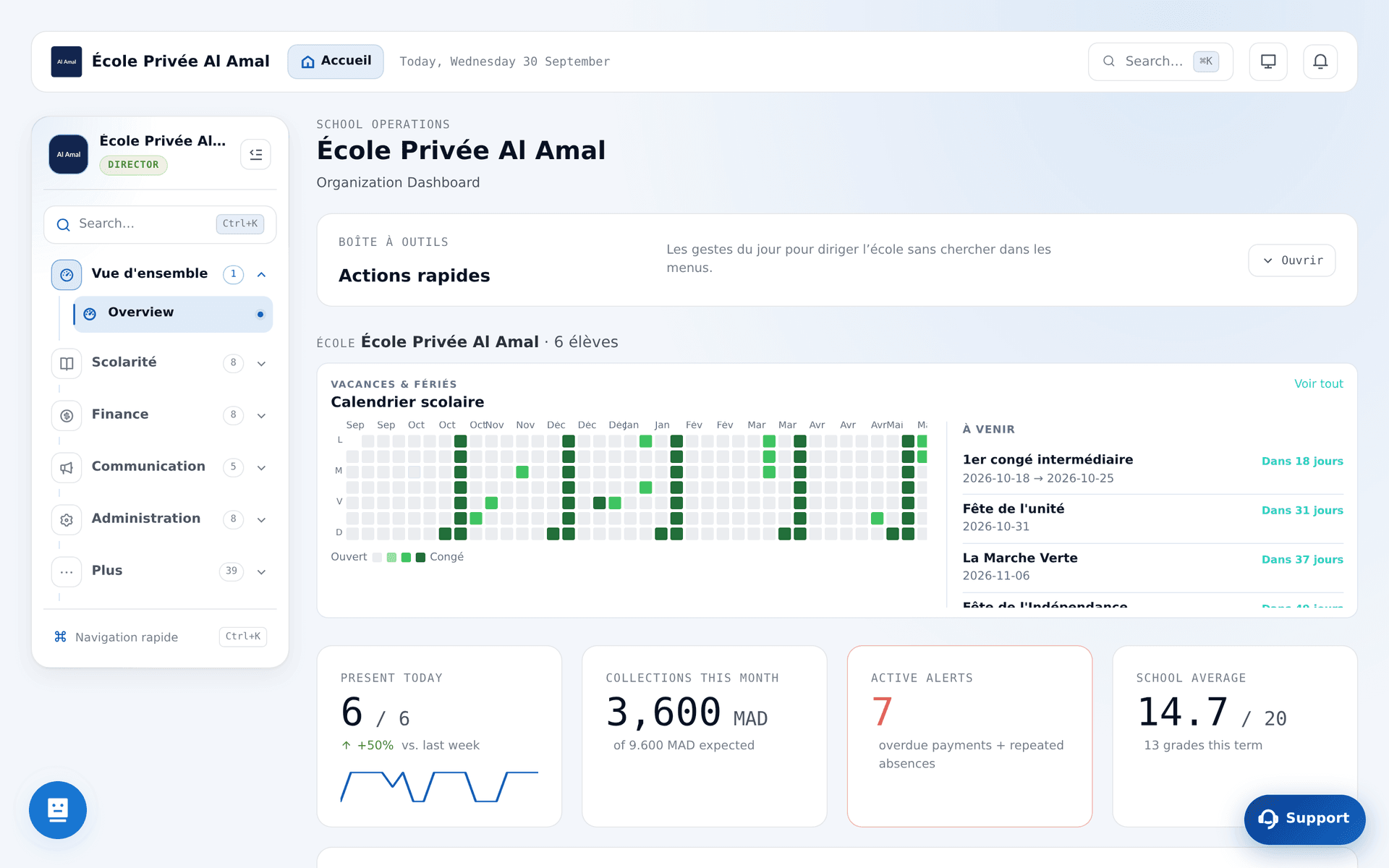Expand the Communication section chevron
The width and height of the screenshot is (1389, 868).
pyautogui.click(x=261, y=467)
